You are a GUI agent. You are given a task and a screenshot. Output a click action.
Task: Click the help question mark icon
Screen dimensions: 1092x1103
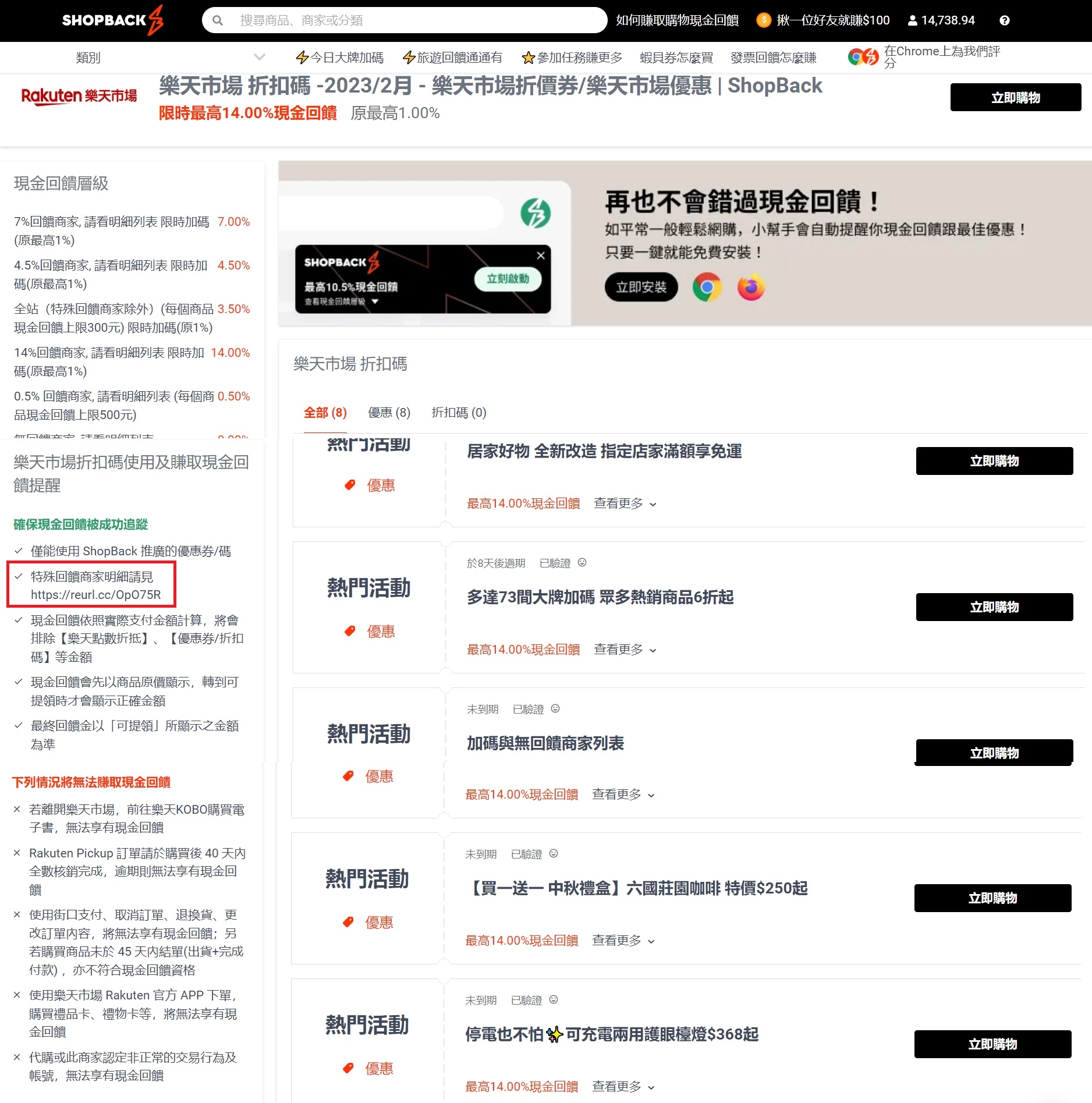pos(1004,20)
